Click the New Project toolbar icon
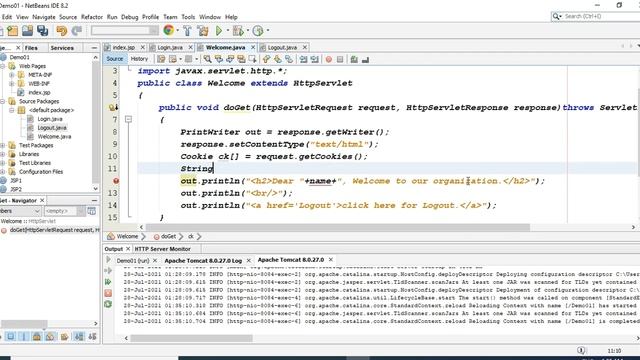 tap(12, 31)
